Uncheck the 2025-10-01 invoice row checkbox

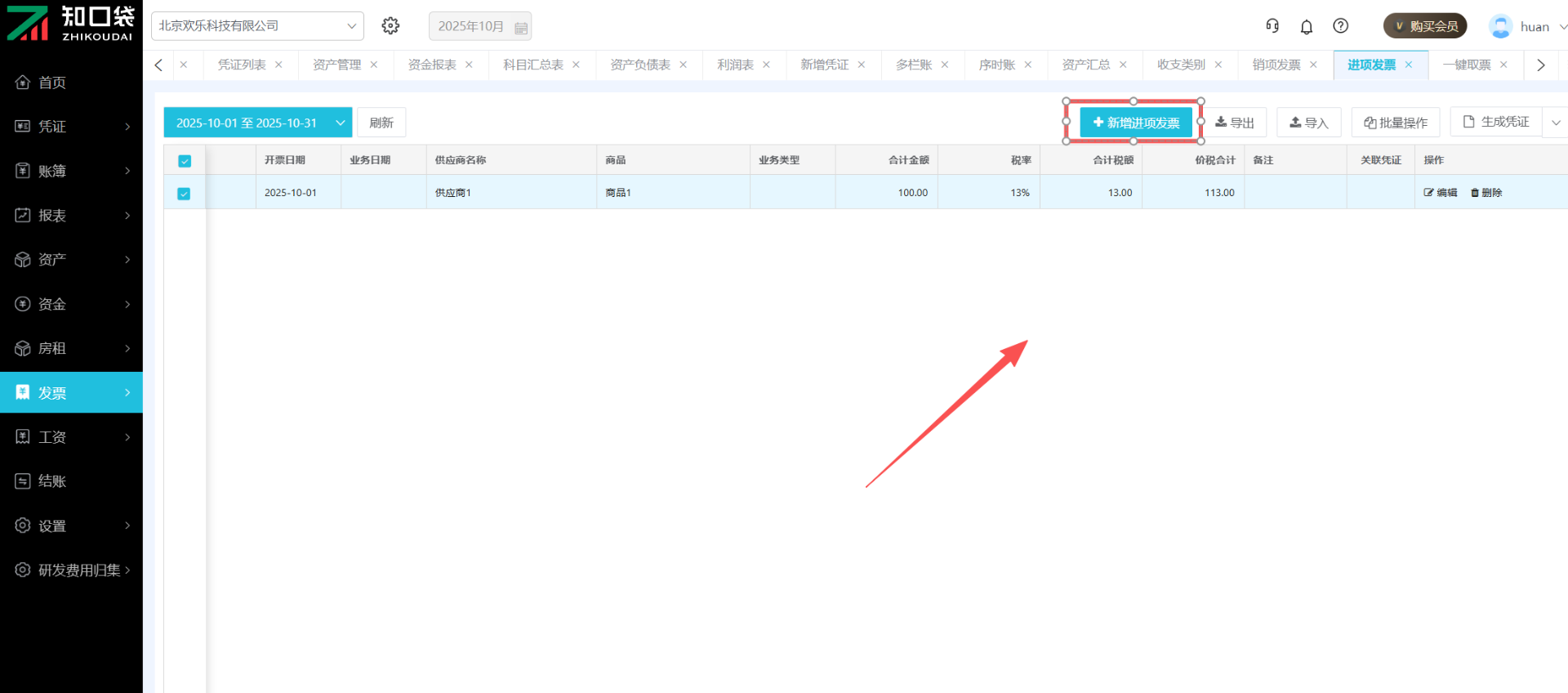tap(185, 194)
